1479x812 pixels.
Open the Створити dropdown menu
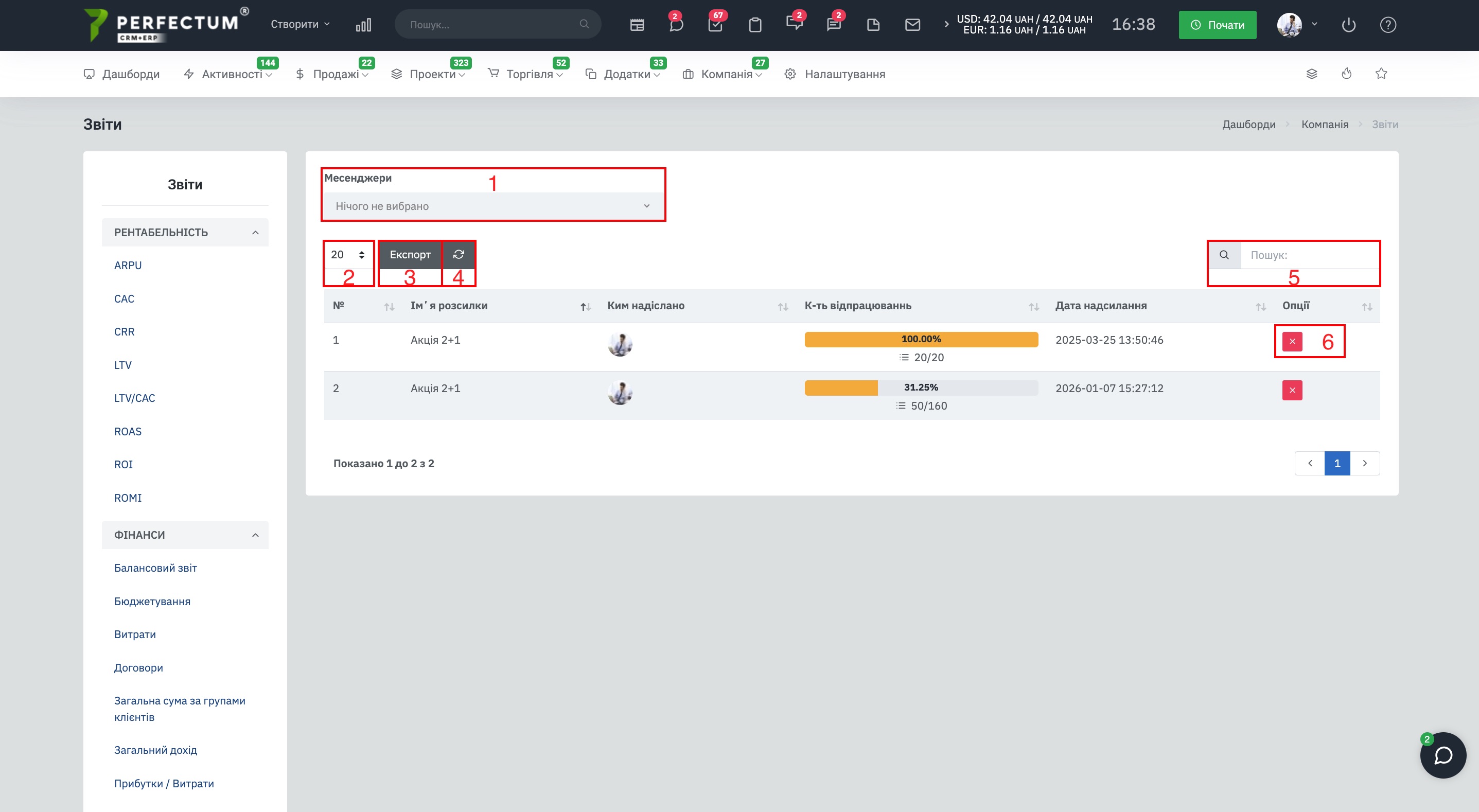[x=300, y=24]
